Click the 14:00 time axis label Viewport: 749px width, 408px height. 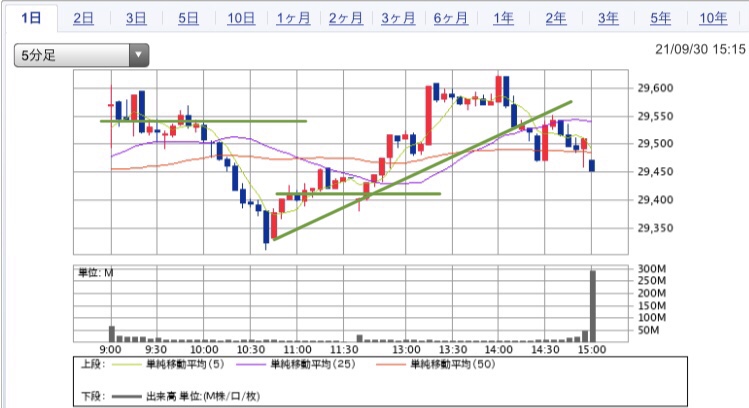pyautogui.click(x=498, y=349)
